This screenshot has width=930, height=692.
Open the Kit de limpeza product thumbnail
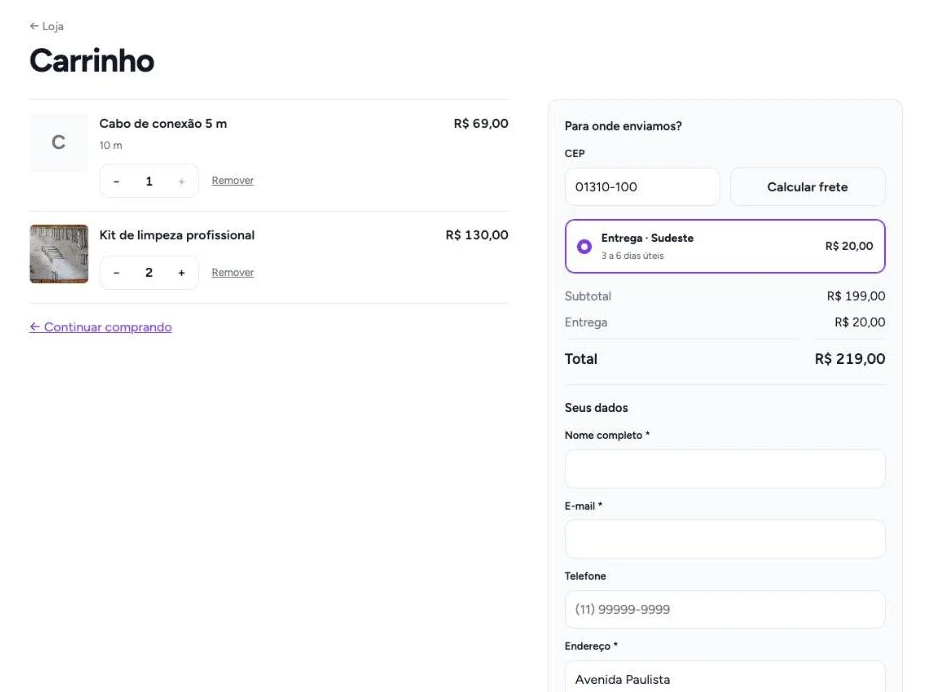59,254
